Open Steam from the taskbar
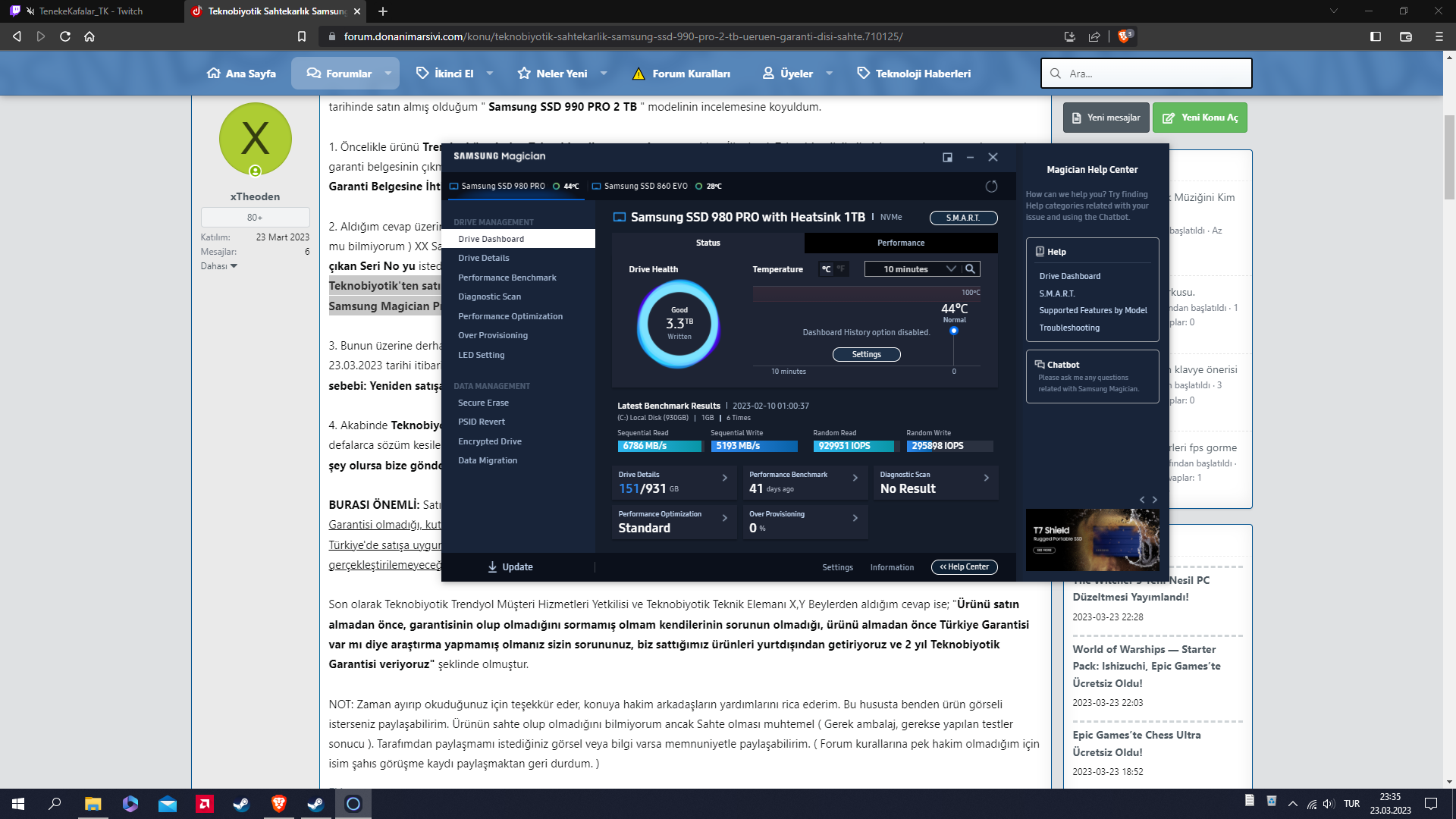 [x=242, y=804]
